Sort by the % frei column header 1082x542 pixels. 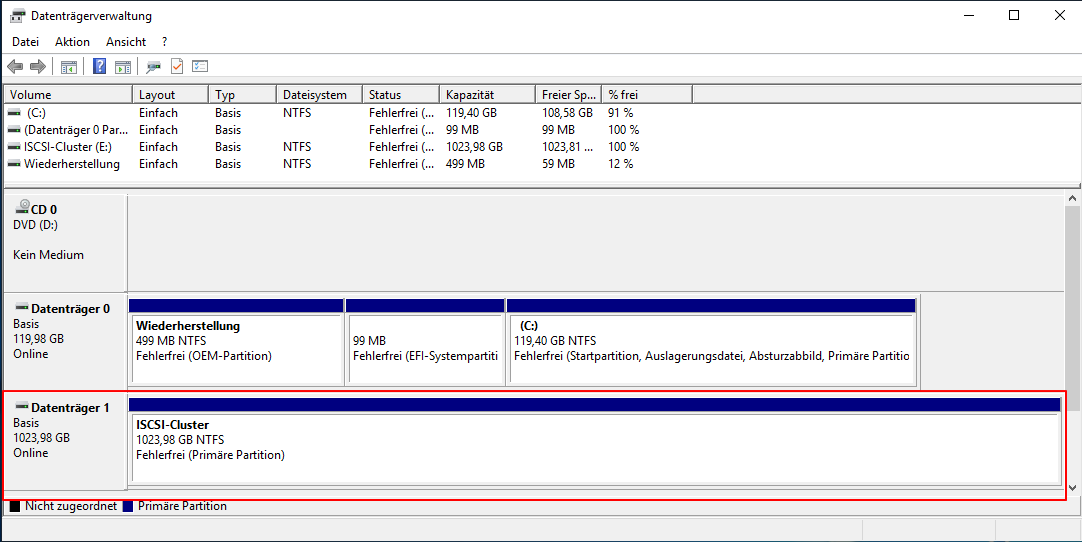pos(647,95)
